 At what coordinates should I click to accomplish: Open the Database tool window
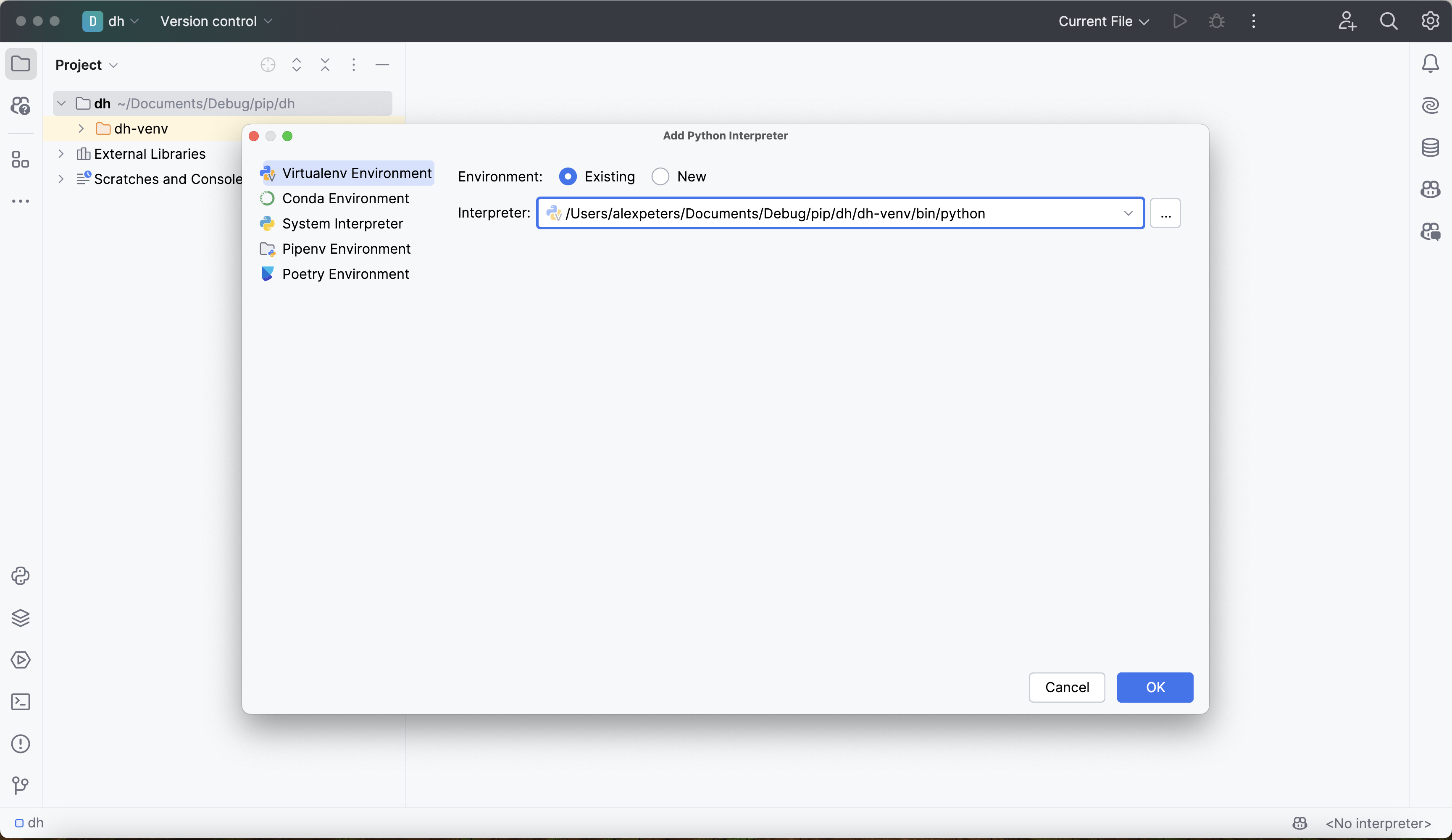1430,147
